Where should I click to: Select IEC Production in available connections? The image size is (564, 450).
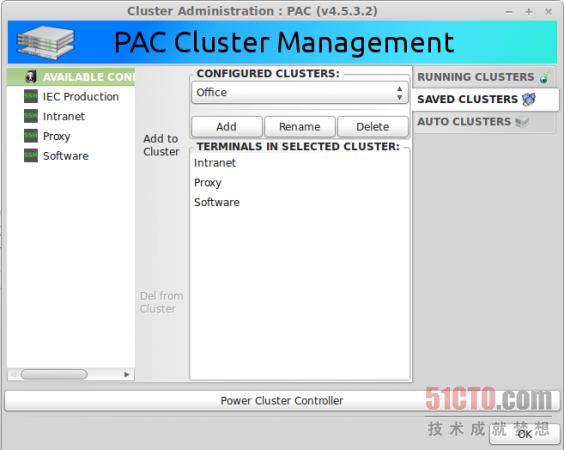click(71, 96)
